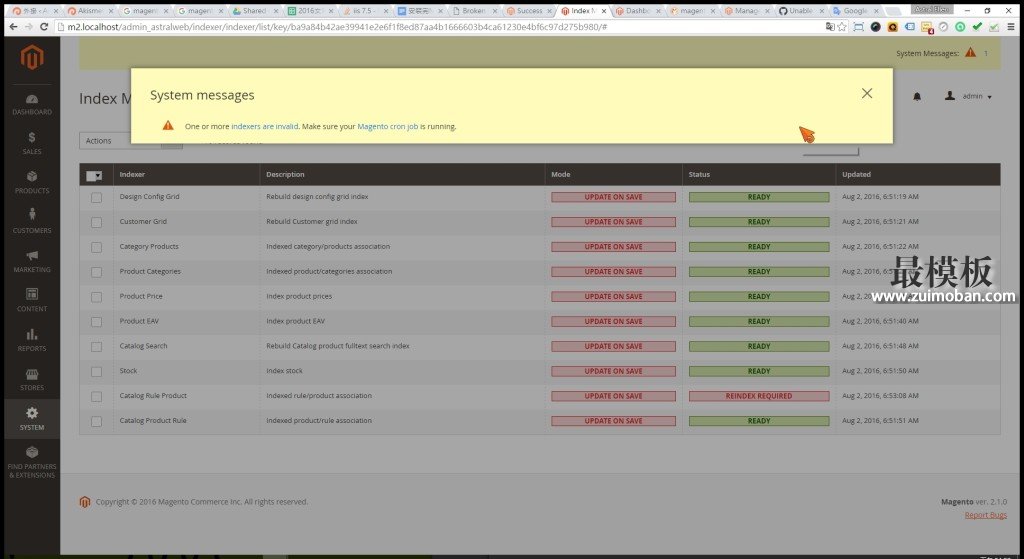This screenshot has height=559, width=1024.
Task: Click UPDATE ON SAVE badge in Stock row
Action: click(x=613, y=371)
